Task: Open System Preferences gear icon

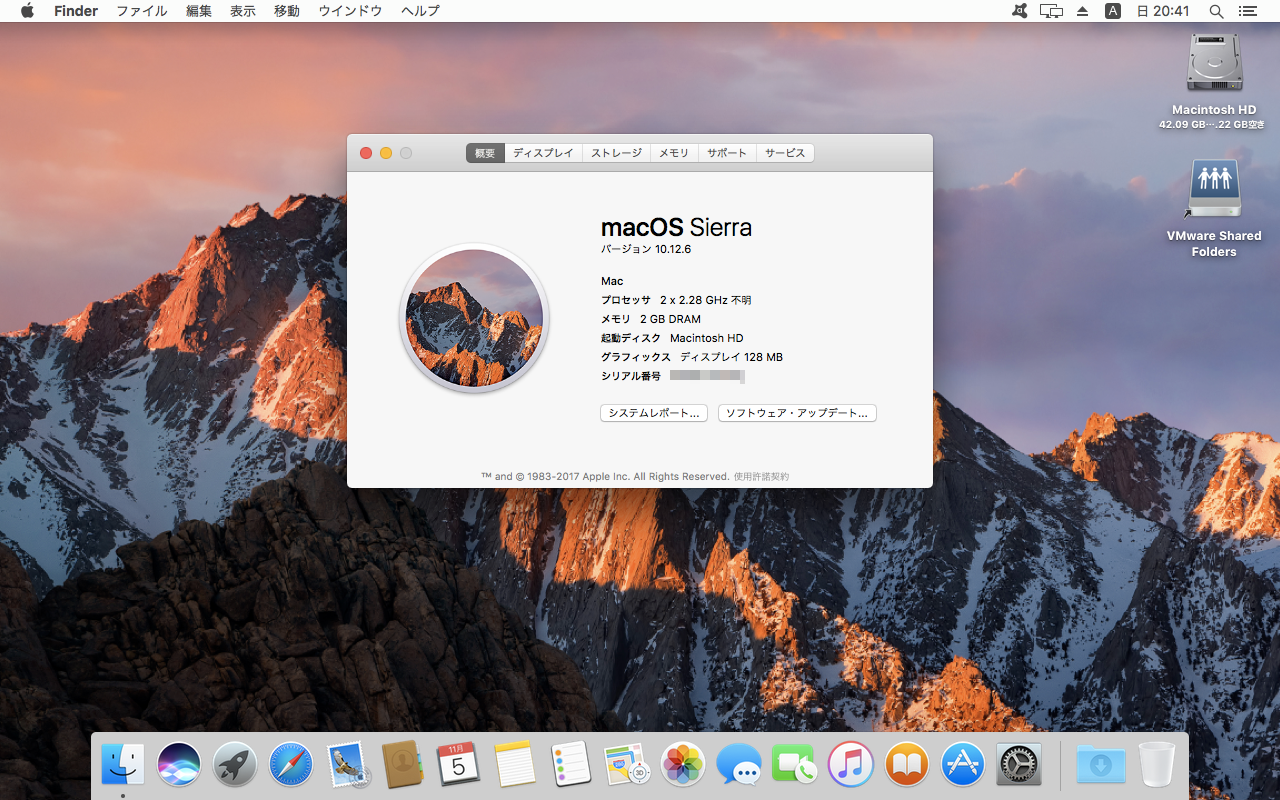Action: (x=1019, y=765)
